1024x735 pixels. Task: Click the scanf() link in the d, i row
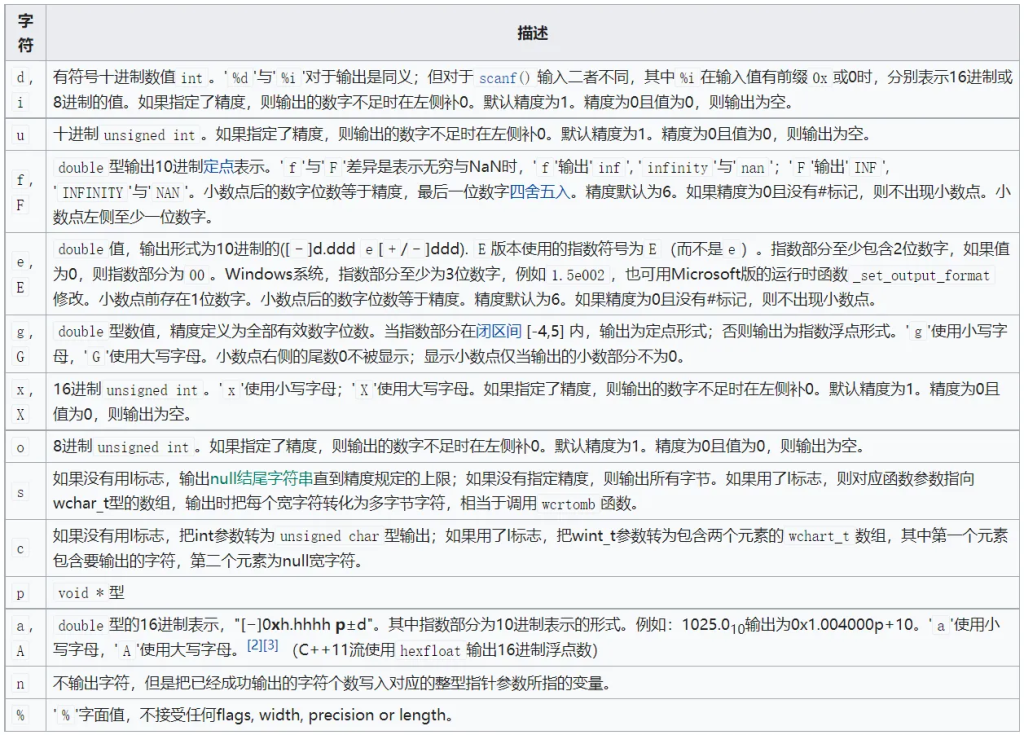click(x=505, y=77)
